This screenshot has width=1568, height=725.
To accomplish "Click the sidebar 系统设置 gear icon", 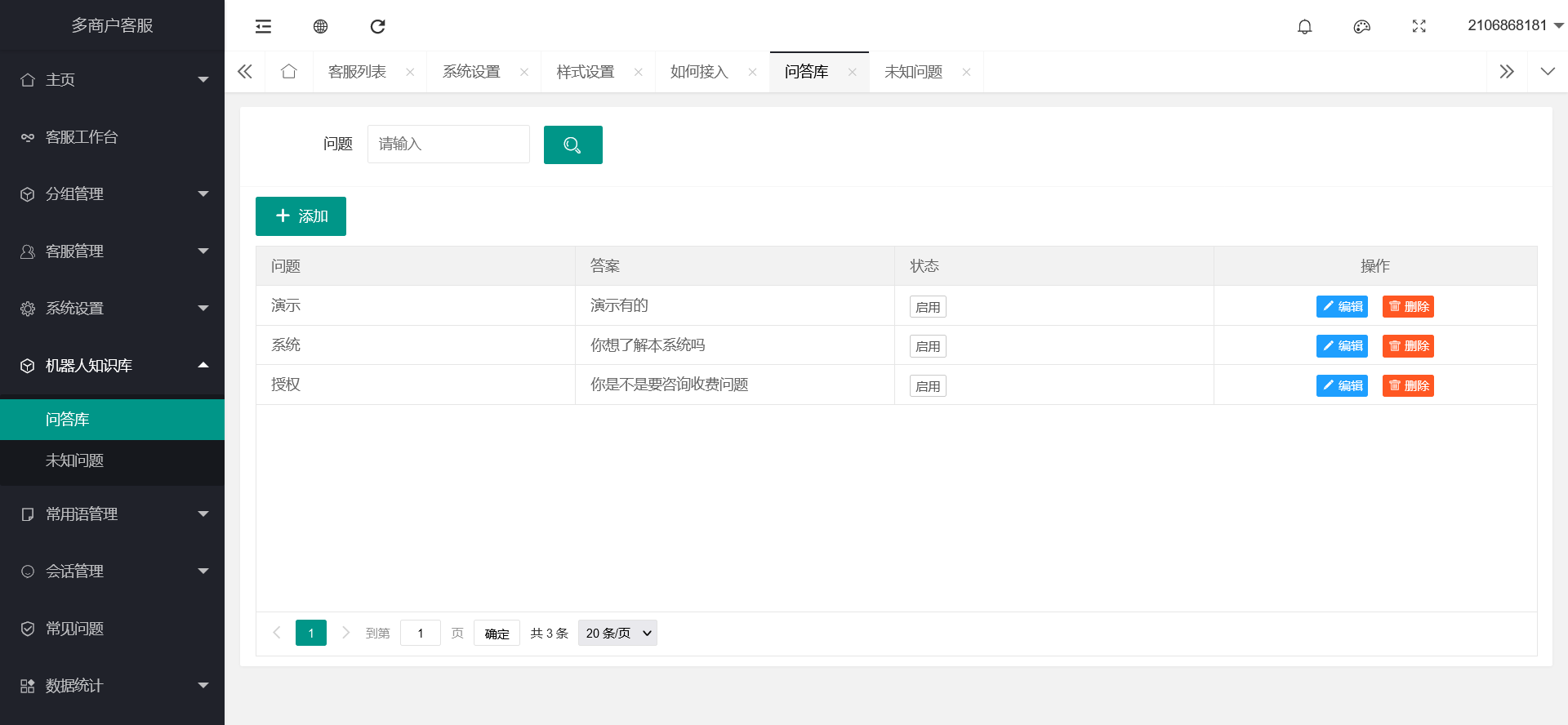I will (x=28, y=309).
